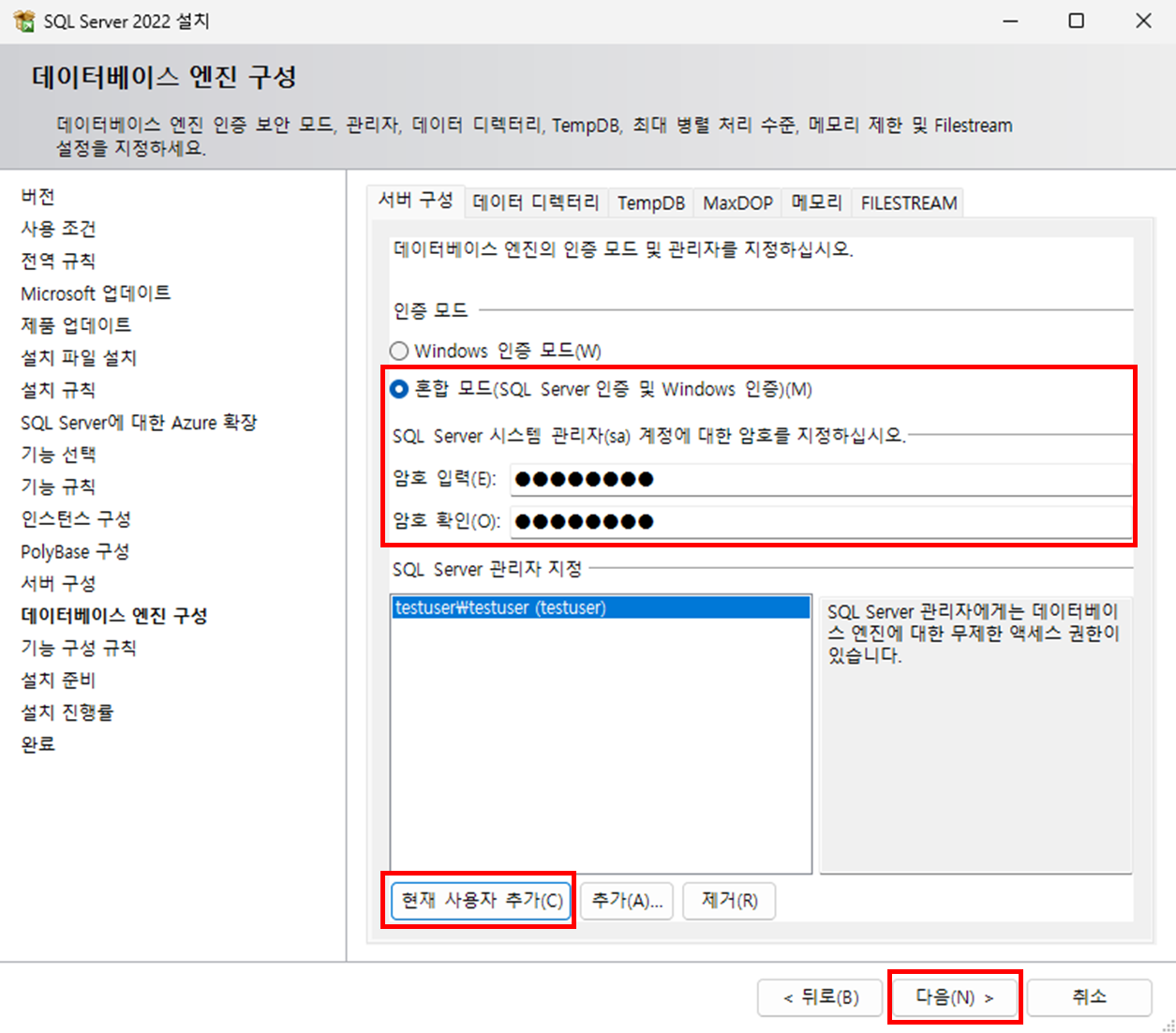Open the 서버 구성 tab
This screenshot has height=1033, width=1176.
pyautogui.click(x=415, y=200)
